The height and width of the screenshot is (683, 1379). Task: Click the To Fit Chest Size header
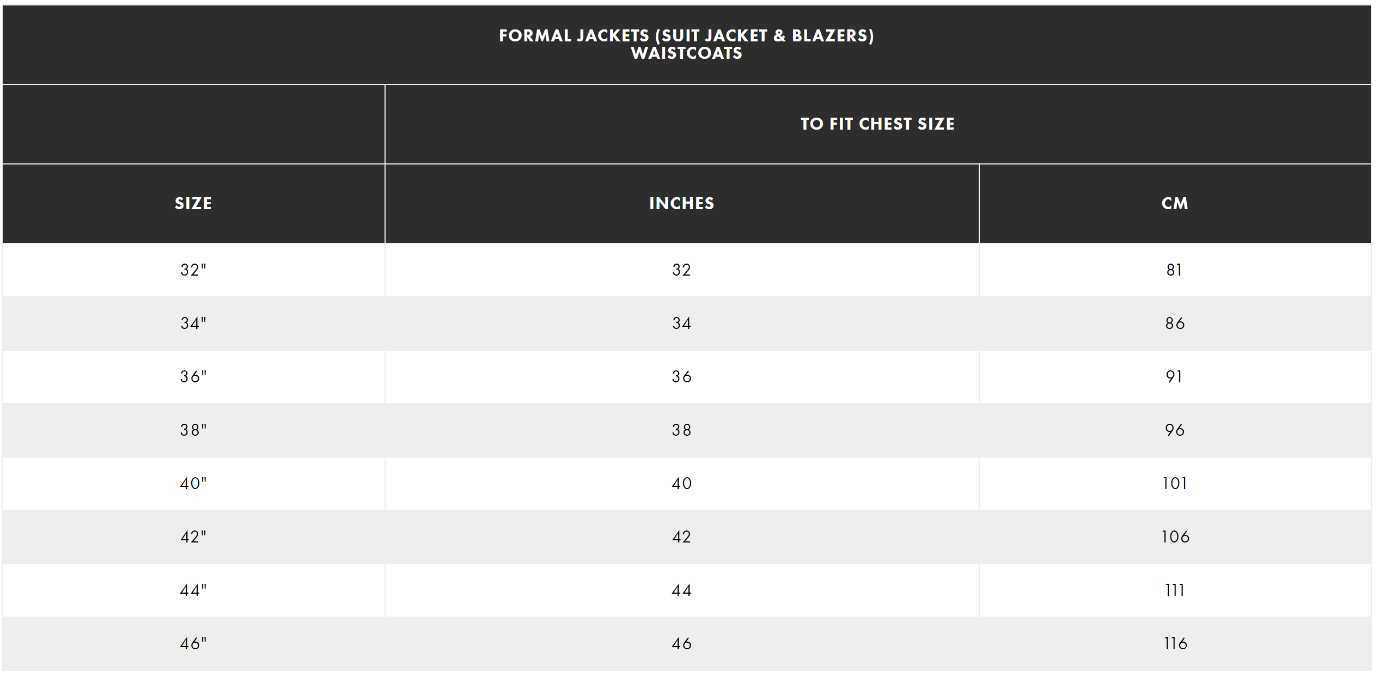click(877, 124)
